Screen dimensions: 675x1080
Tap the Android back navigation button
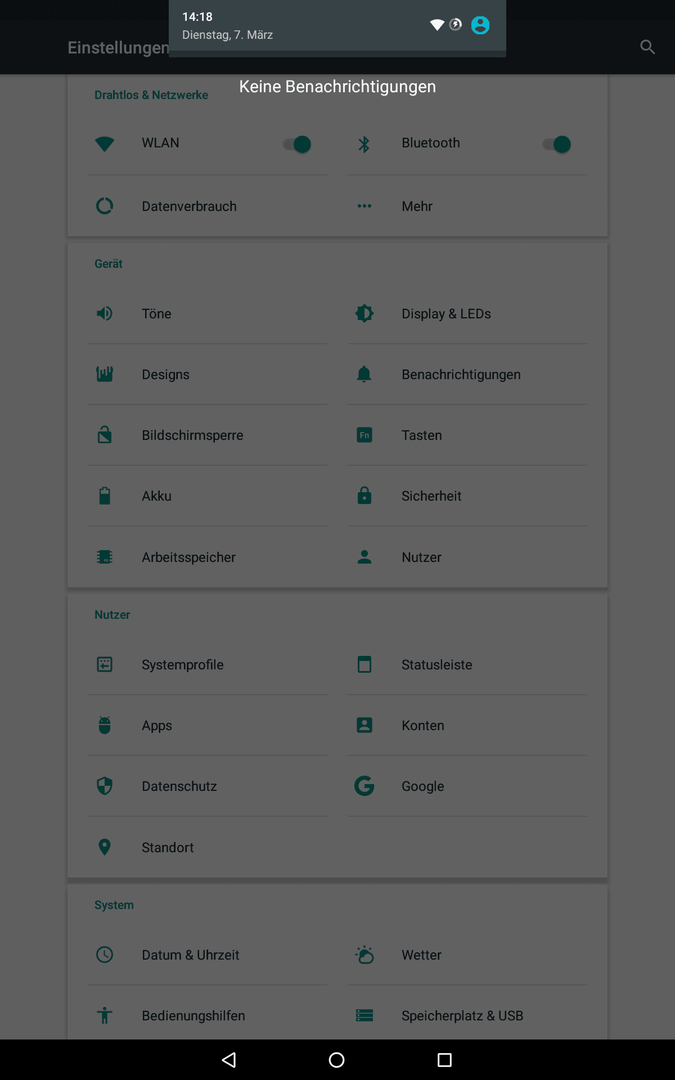[x=229, y=1059]
